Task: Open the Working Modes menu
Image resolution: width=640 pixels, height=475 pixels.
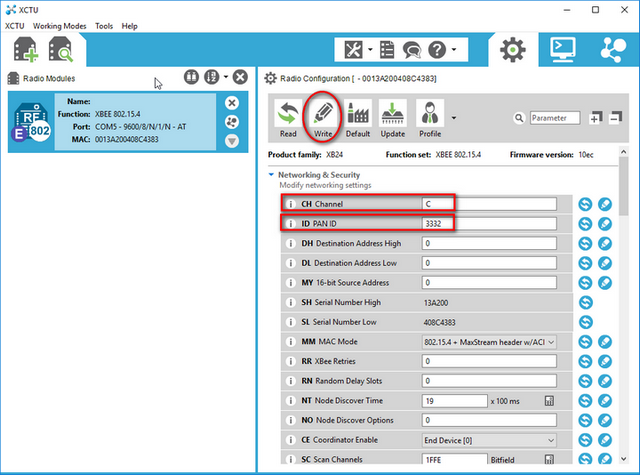Action: coord(60,26)
